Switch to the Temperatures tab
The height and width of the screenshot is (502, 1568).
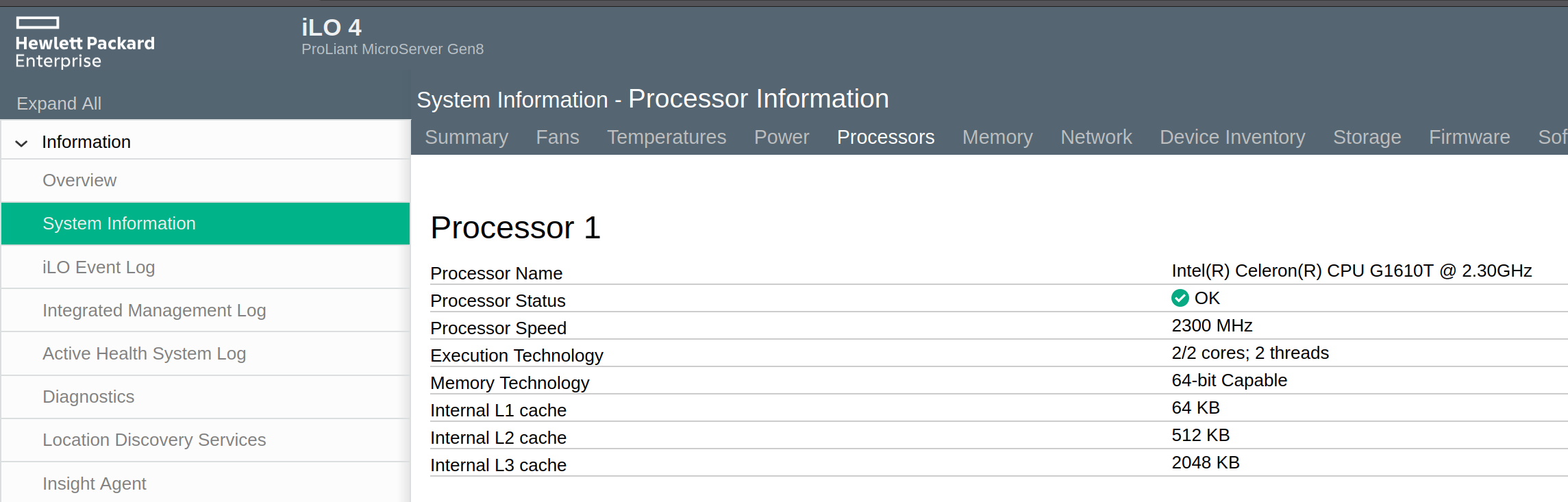667,137
